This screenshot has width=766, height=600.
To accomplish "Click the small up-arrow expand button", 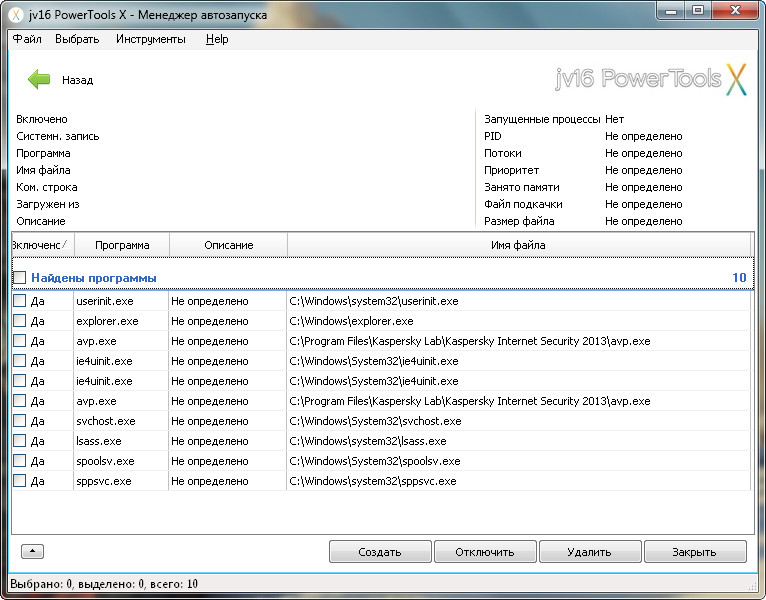I will click(32, 551).
